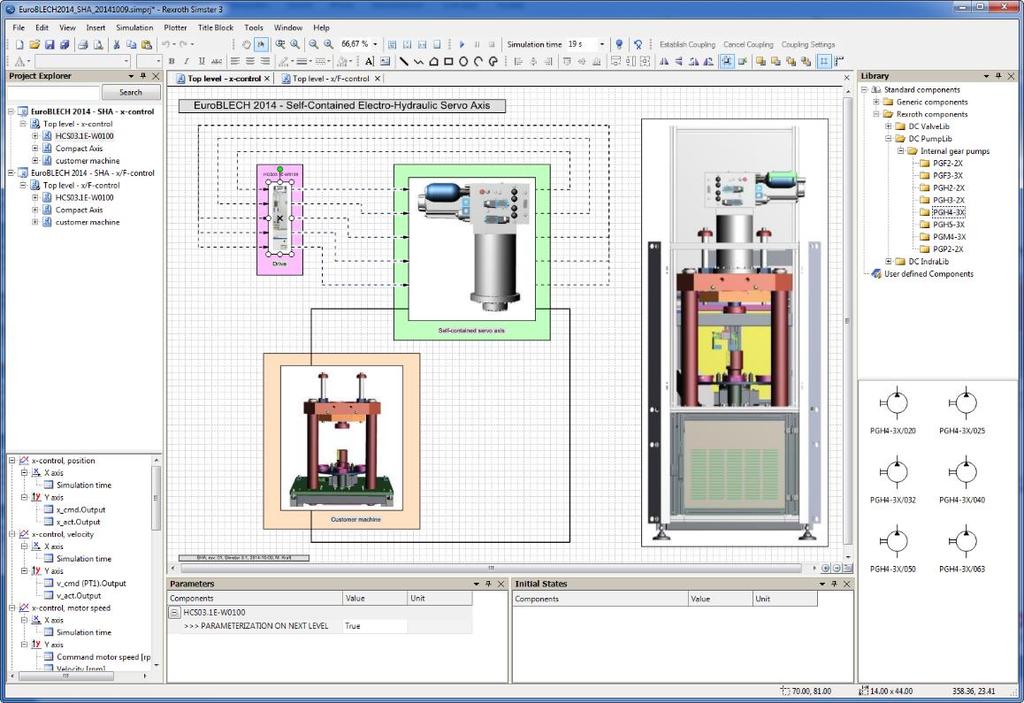Toggle underline text formatting
The height and width of the screenshot is (703, 1024).
tap(201, 61)
